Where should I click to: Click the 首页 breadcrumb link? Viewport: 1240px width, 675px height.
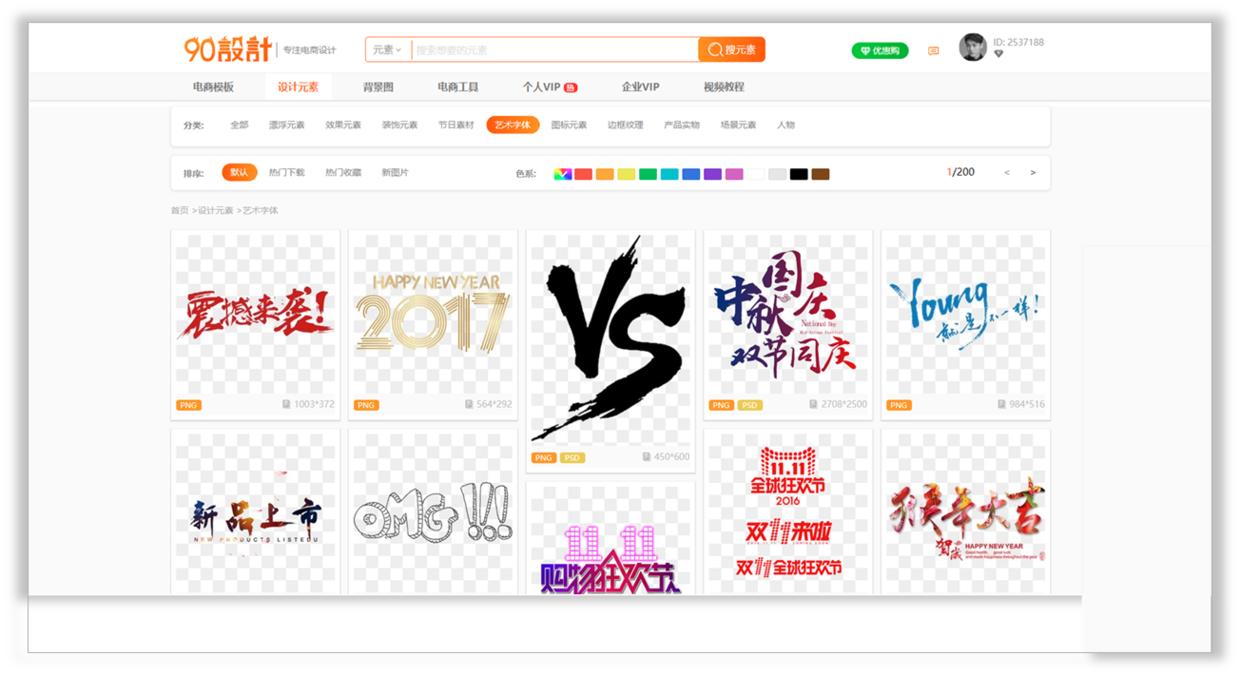pyautogui.click(x=179, y=212)
